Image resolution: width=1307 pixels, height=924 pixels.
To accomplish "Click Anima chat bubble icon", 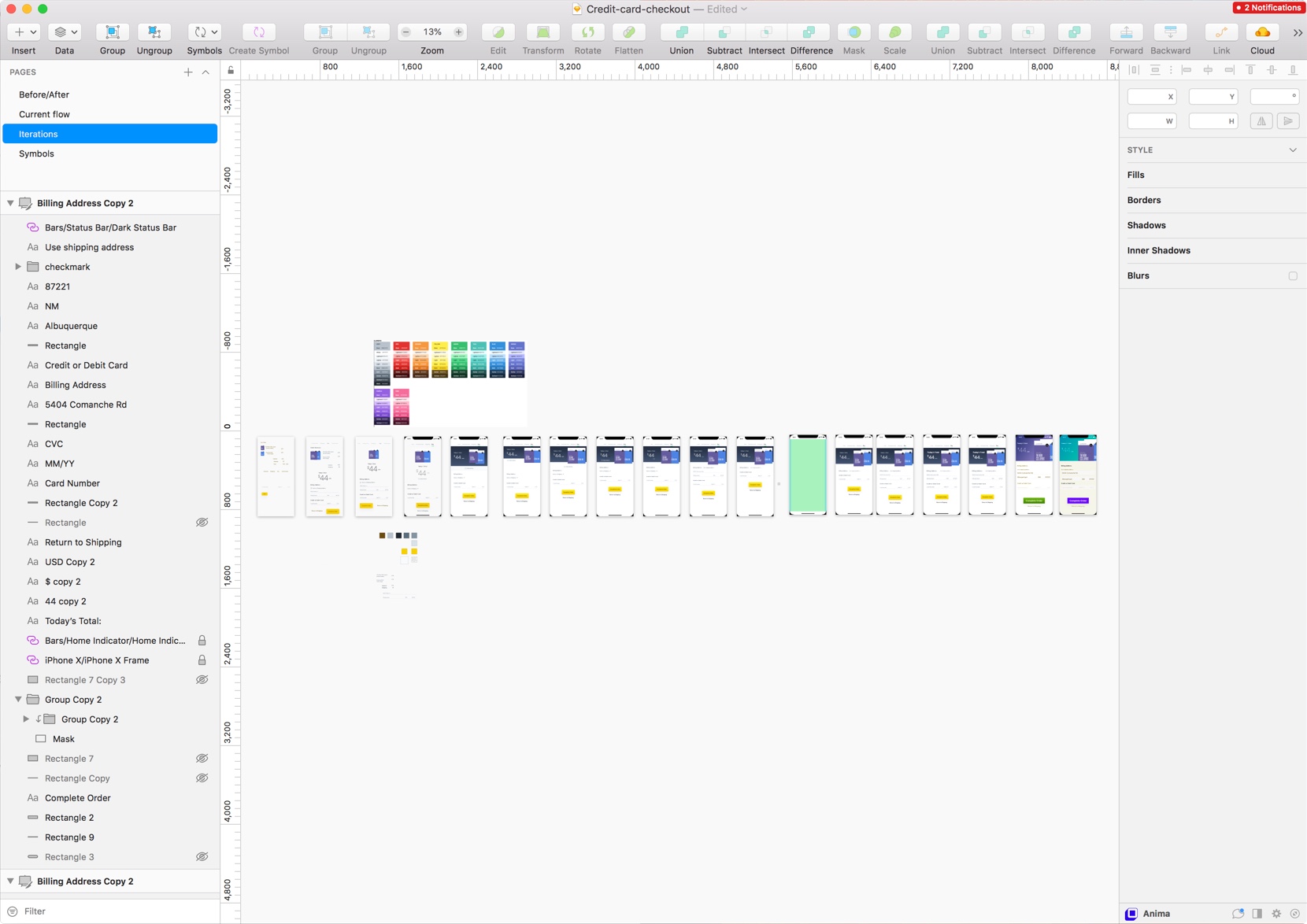I will pos(1239,914).
